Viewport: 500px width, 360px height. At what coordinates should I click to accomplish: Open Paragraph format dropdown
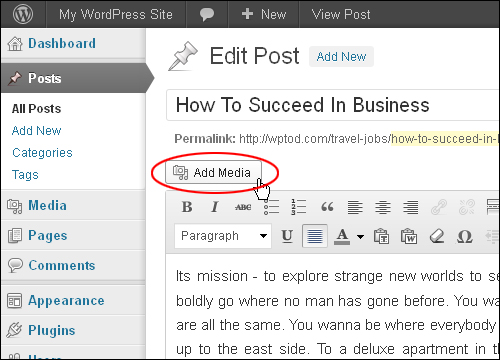pyautogui.click(x=223, y=236)
